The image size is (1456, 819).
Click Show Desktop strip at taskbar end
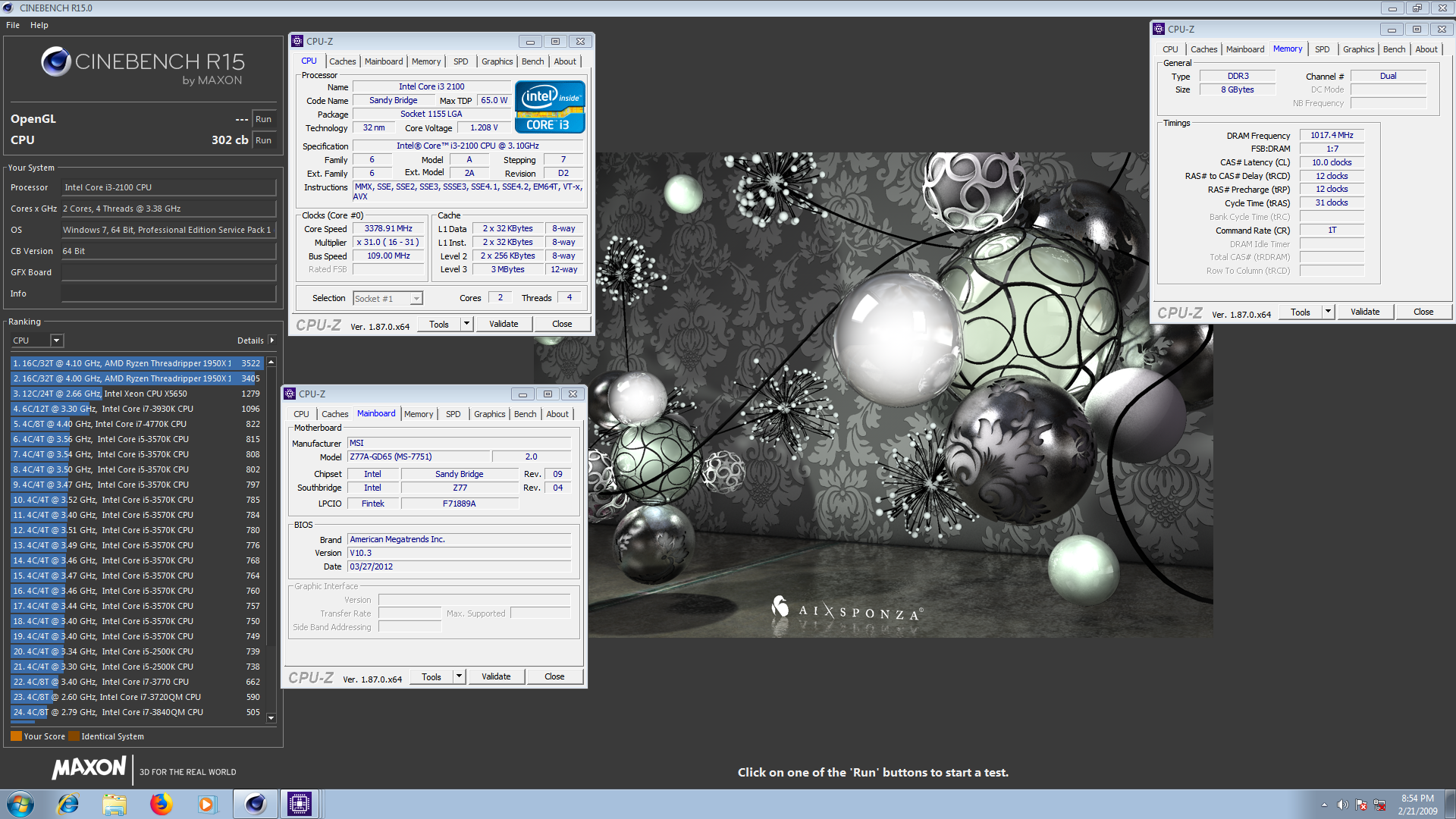tap(1450, 805)
